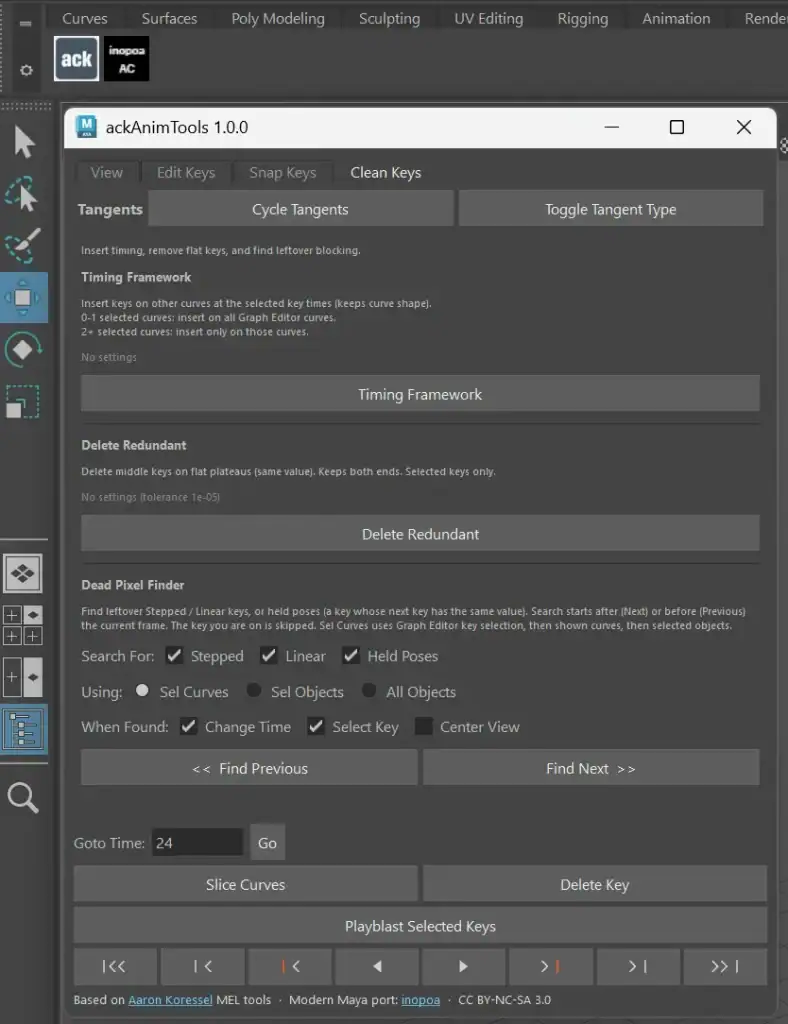Image resolution: width=788 pixels, height=1024 pixels.
Task: Click the Goto Time input field
Action: tap(197, 842)
